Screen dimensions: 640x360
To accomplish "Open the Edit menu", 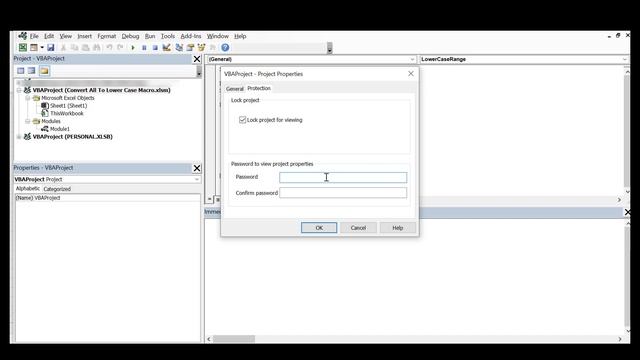I will pyautogui.click(x=49, y=36).
